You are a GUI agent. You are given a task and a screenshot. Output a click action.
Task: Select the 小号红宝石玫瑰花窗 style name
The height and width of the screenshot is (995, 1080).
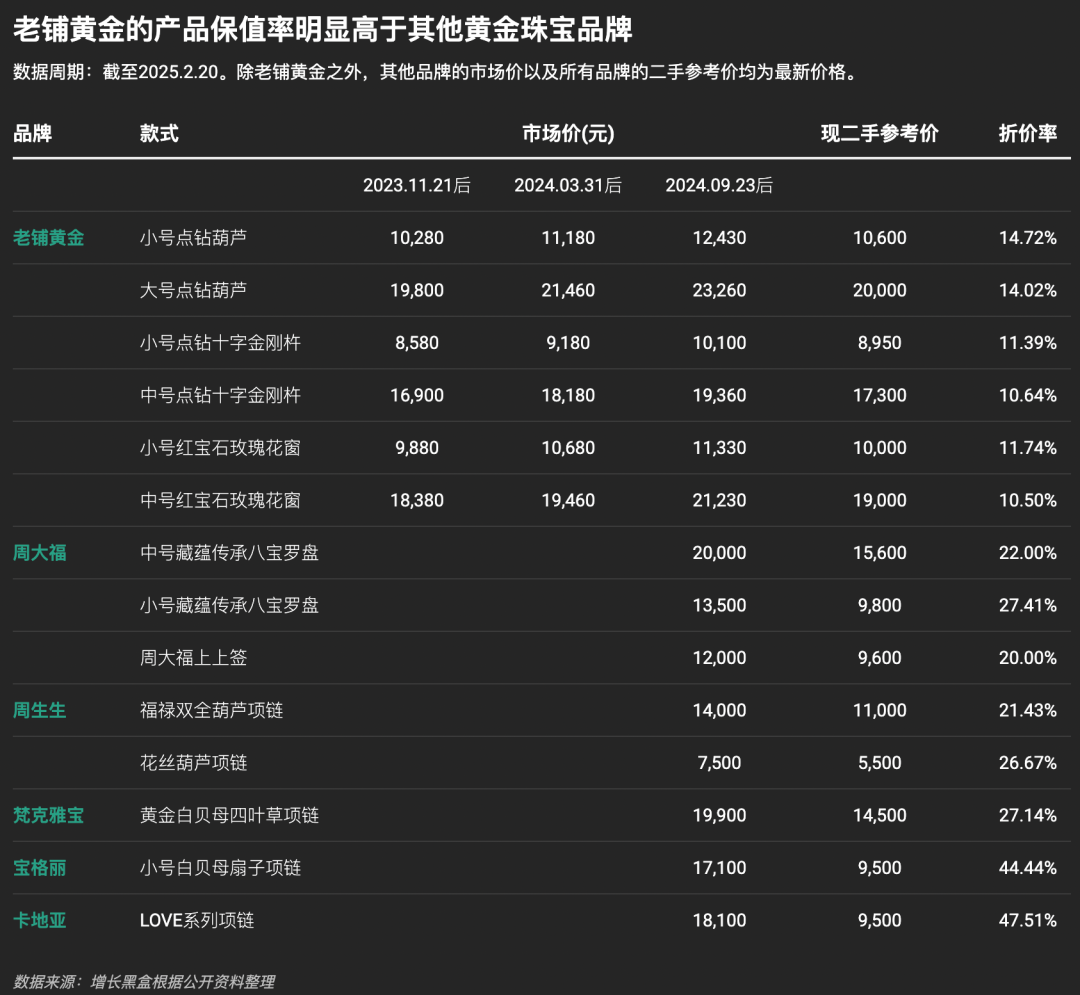tap(220, 448)
